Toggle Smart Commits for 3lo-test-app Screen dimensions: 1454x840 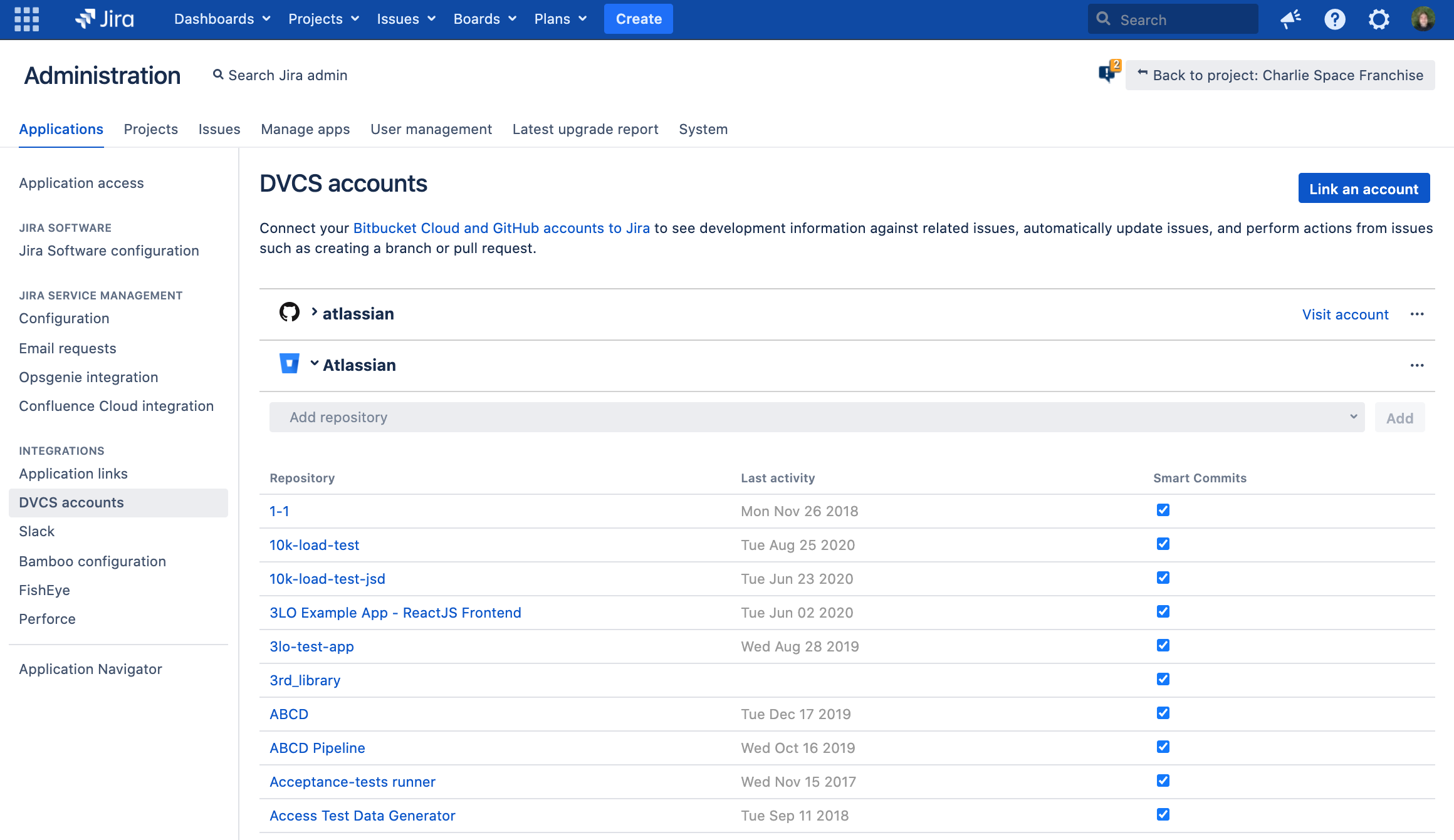(1163, 645)
